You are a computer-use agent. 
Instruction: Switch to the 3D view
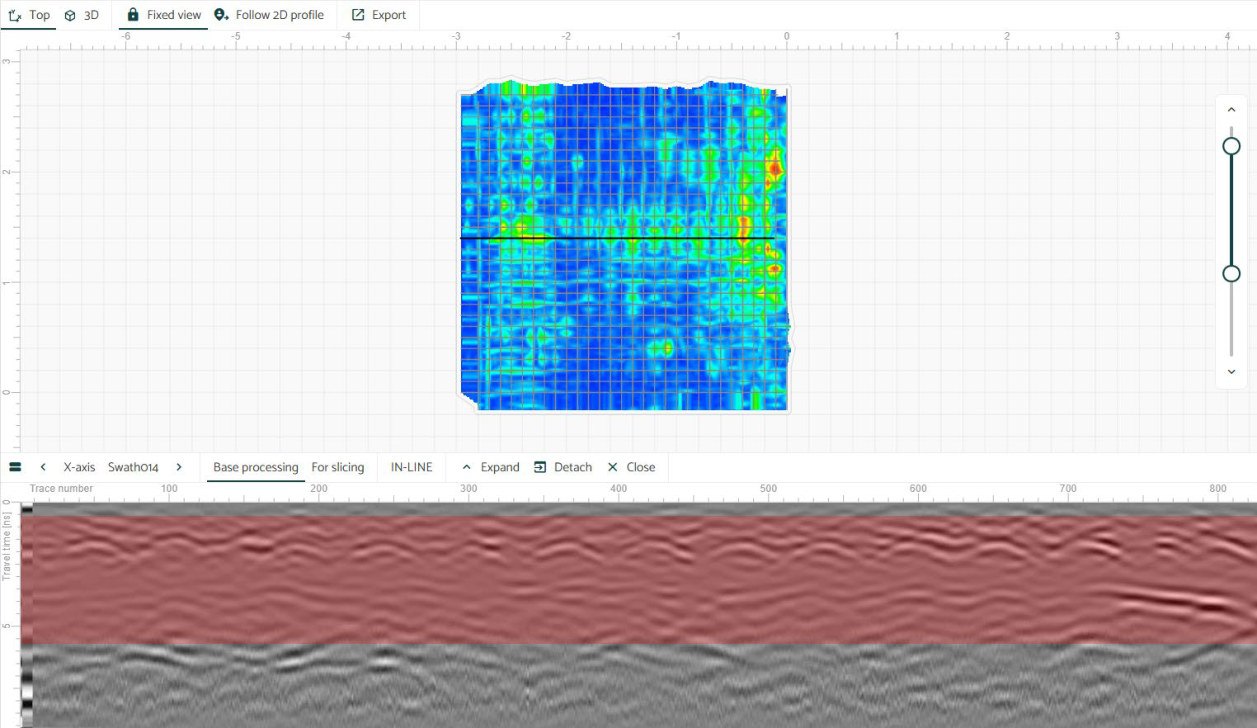click(82, 15)
